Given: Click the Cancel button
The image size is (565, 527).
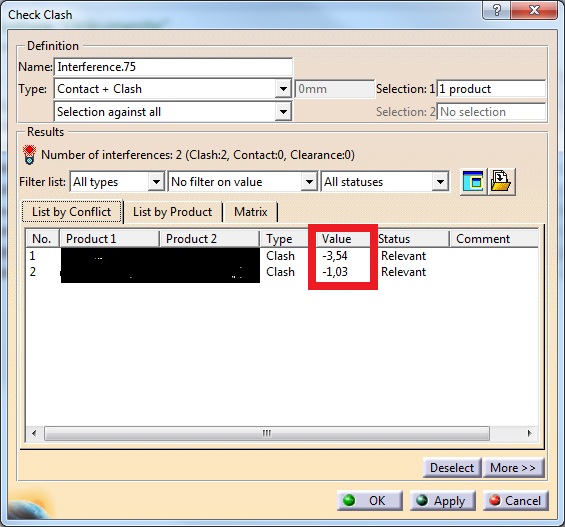Looking at the screenshot, I should coord(516,500).
